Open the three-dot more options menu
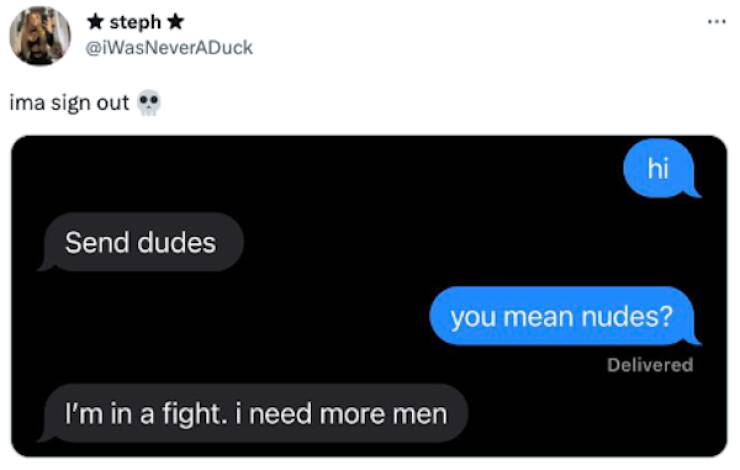 point(716,21)
